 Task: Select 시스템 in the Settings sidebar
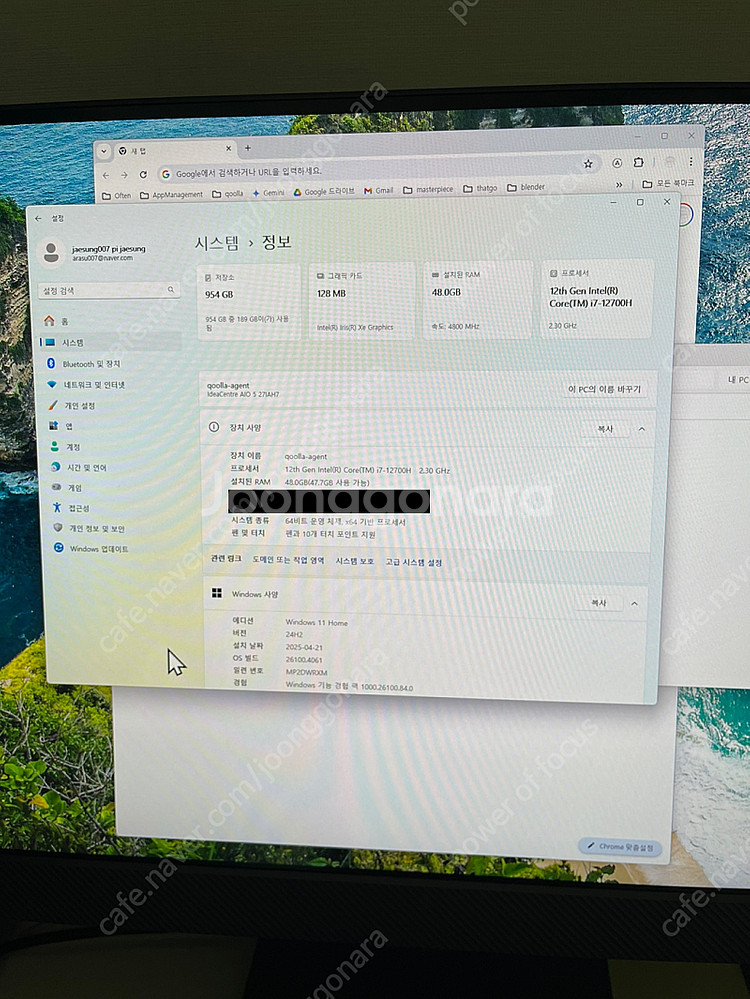110,342
